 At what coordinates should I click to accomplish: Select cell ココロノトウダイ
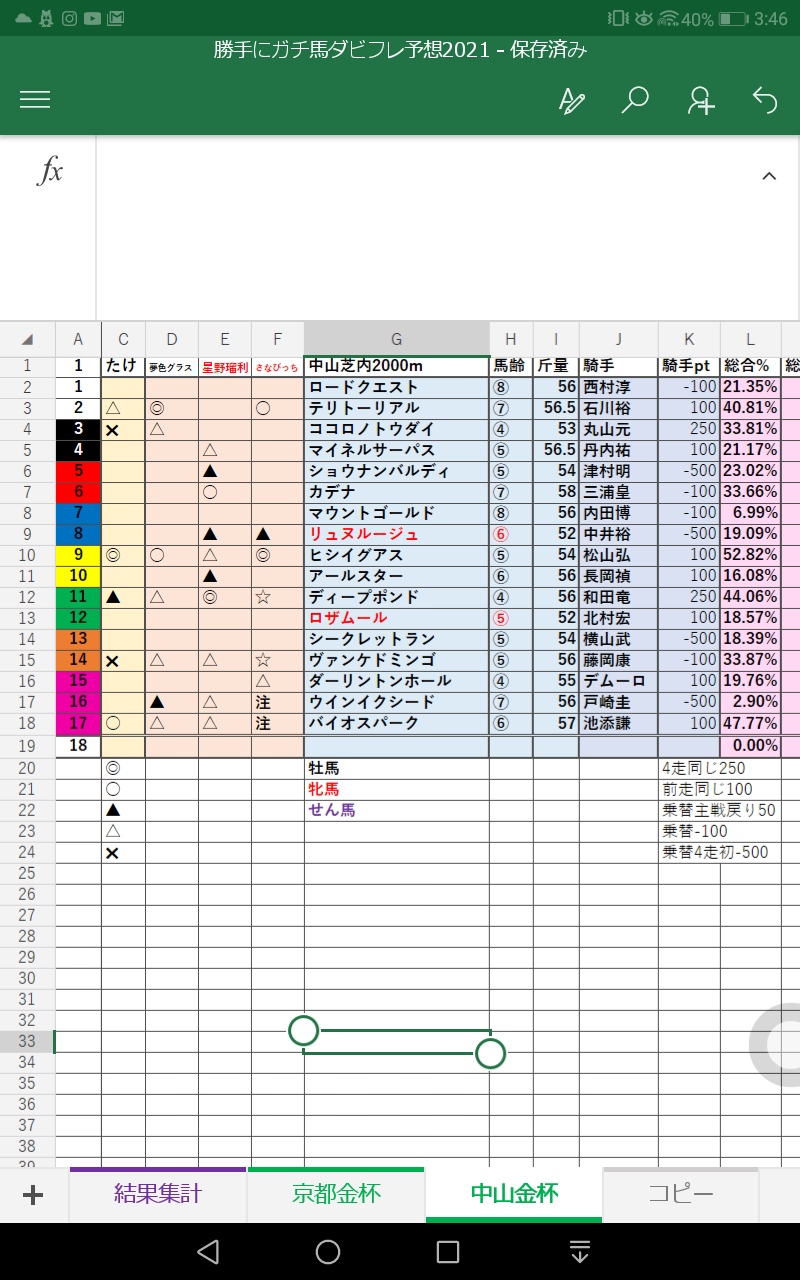[397, 429]
